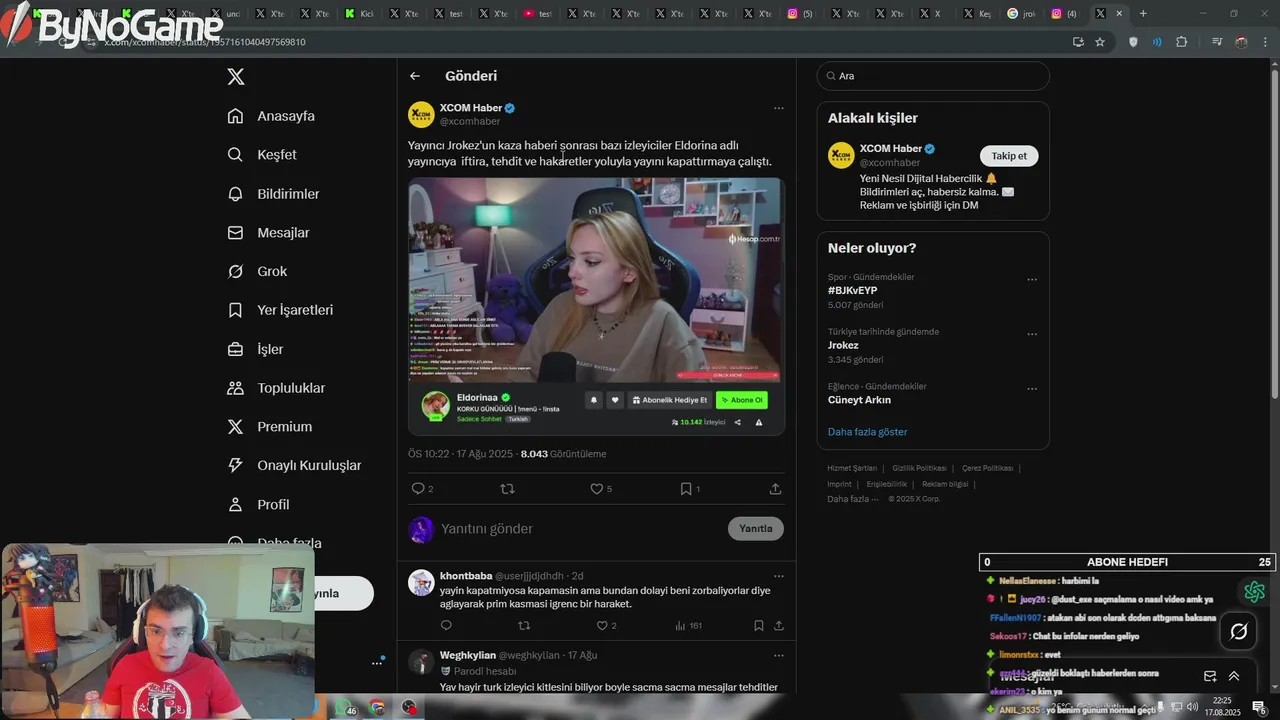Open Anasayfa home in the sidebar
Viewport: 1280px width, 720px height.
[x=271, y=116]
